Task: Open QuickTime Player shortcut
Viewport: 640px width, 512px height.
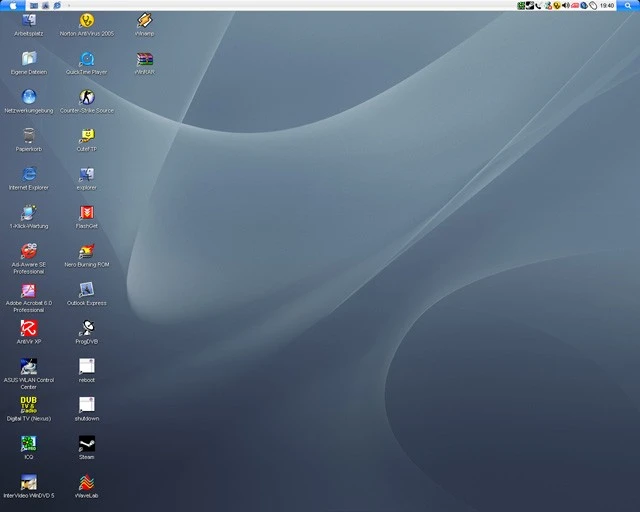Action: click(x=87, y=59)
